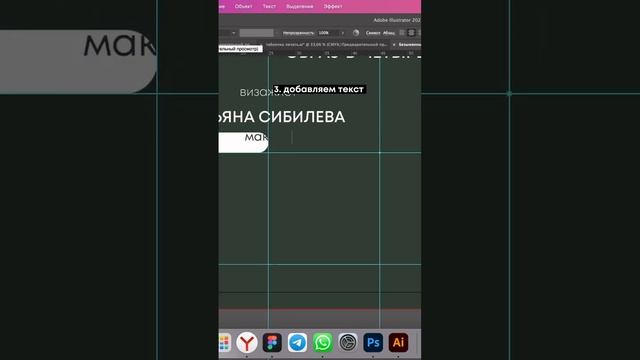Expand the dropdown arrow left of gray field
The width and height of the screenshot is (640, 360).
(233, 33)
